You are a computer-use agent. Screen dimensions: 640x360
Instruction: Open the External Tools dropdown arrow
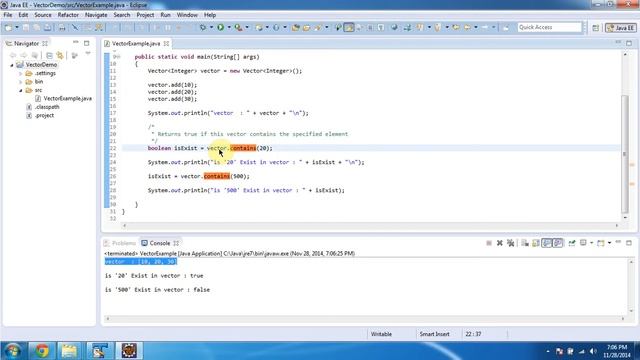247,27
